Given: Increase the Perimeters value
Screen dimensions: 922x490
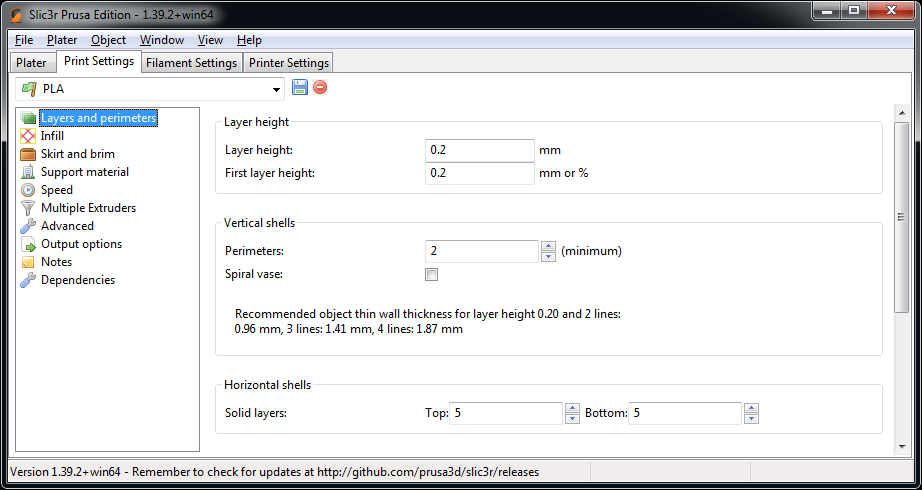Looking at the screenshot, I should [548, 246].
